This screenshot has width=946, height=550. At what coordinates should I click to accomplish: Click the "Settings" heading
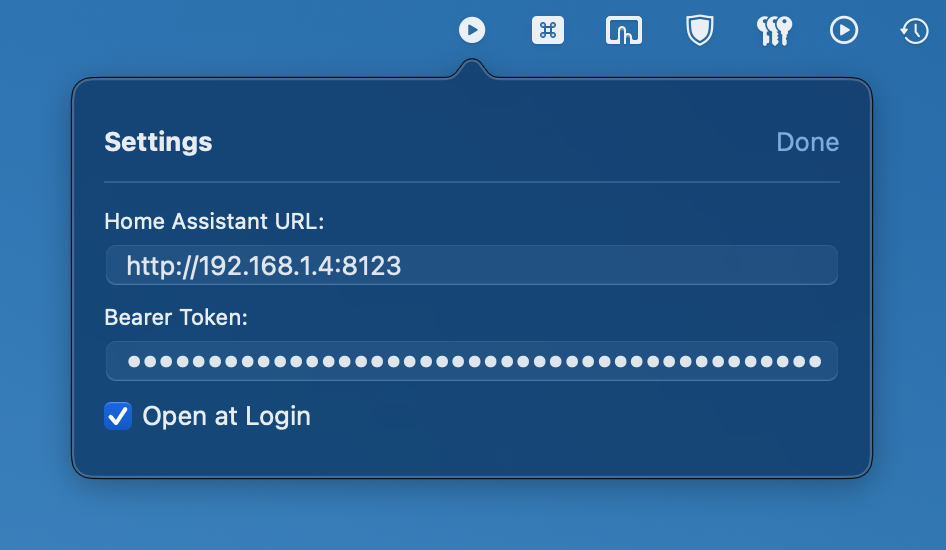tap(158, 143)
